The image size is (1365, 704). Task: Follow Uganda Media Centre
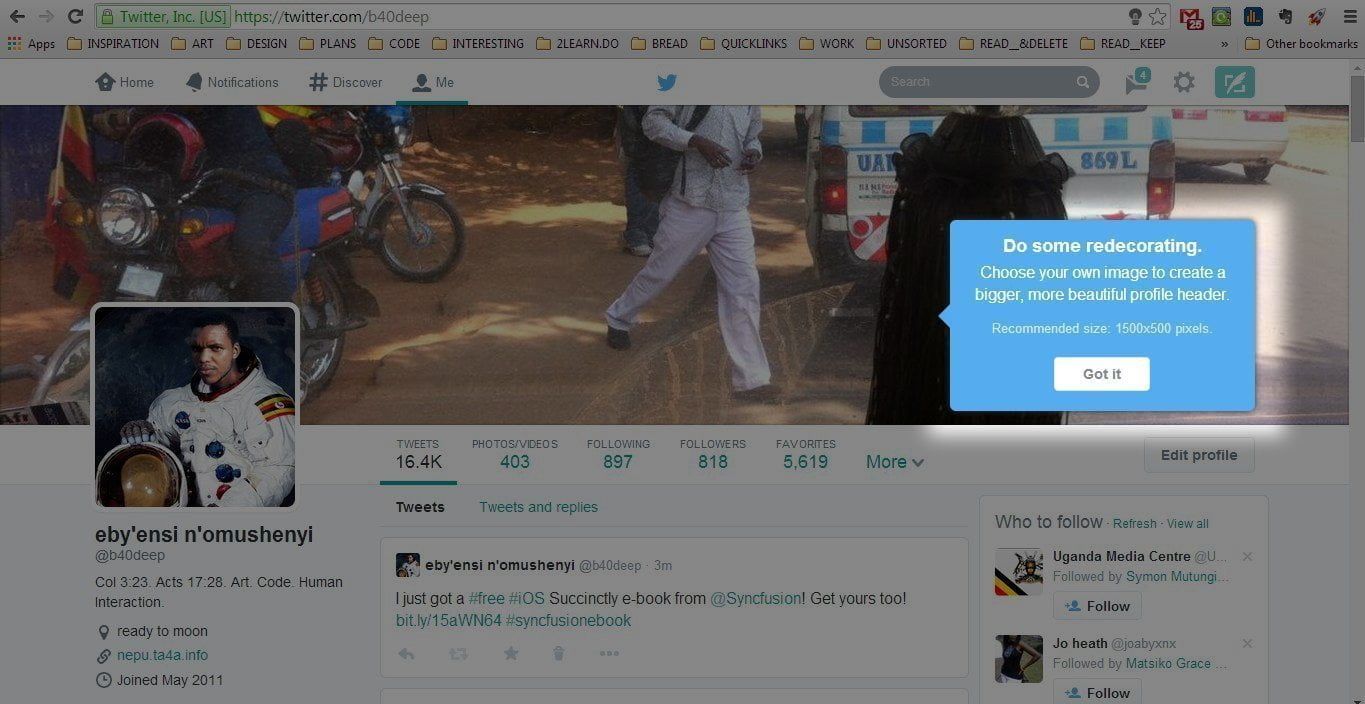1097,606
